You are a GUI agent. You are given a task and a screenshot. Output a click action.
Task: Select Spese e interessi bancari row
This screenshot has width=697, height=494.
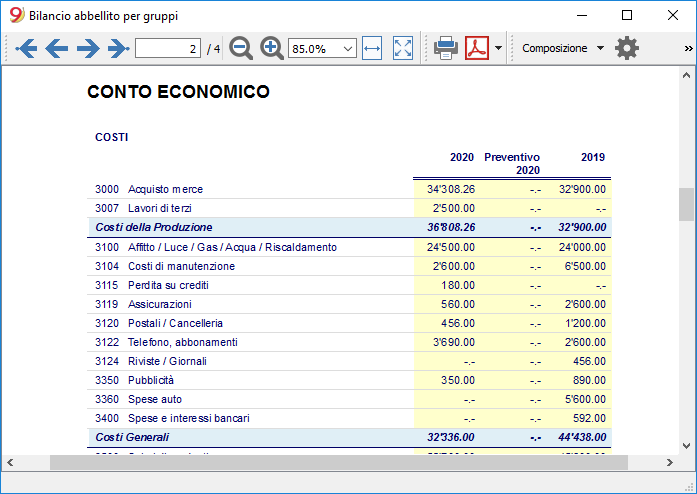[349, 418]
